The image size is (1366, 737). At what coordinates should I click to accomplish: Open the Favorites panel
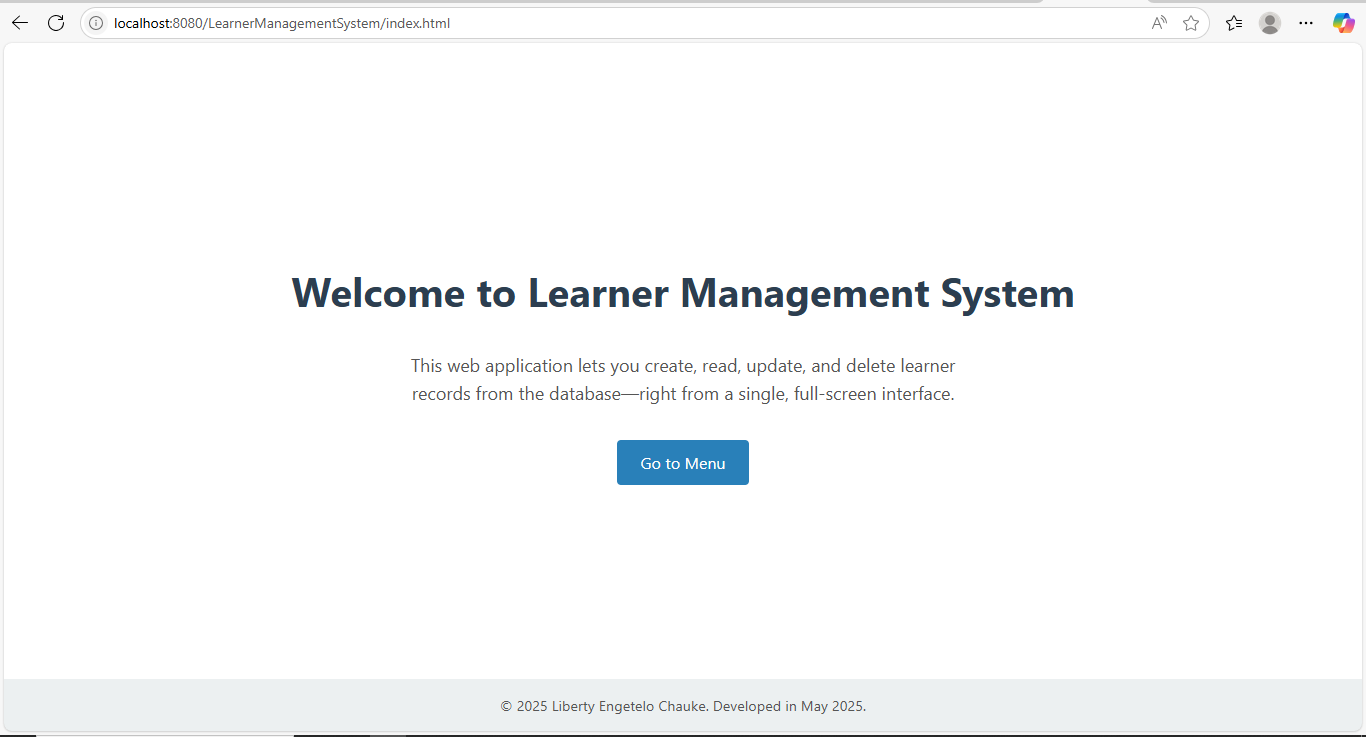[x=1233, y=22]
